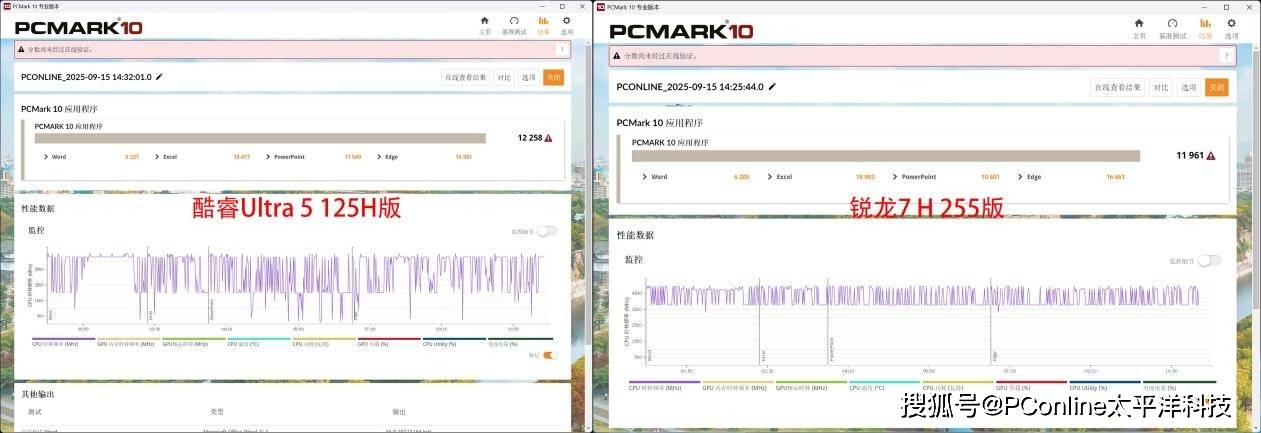Click orange Close button in left window
This screenshot has width=1261, height=433.
pos(553,77)
